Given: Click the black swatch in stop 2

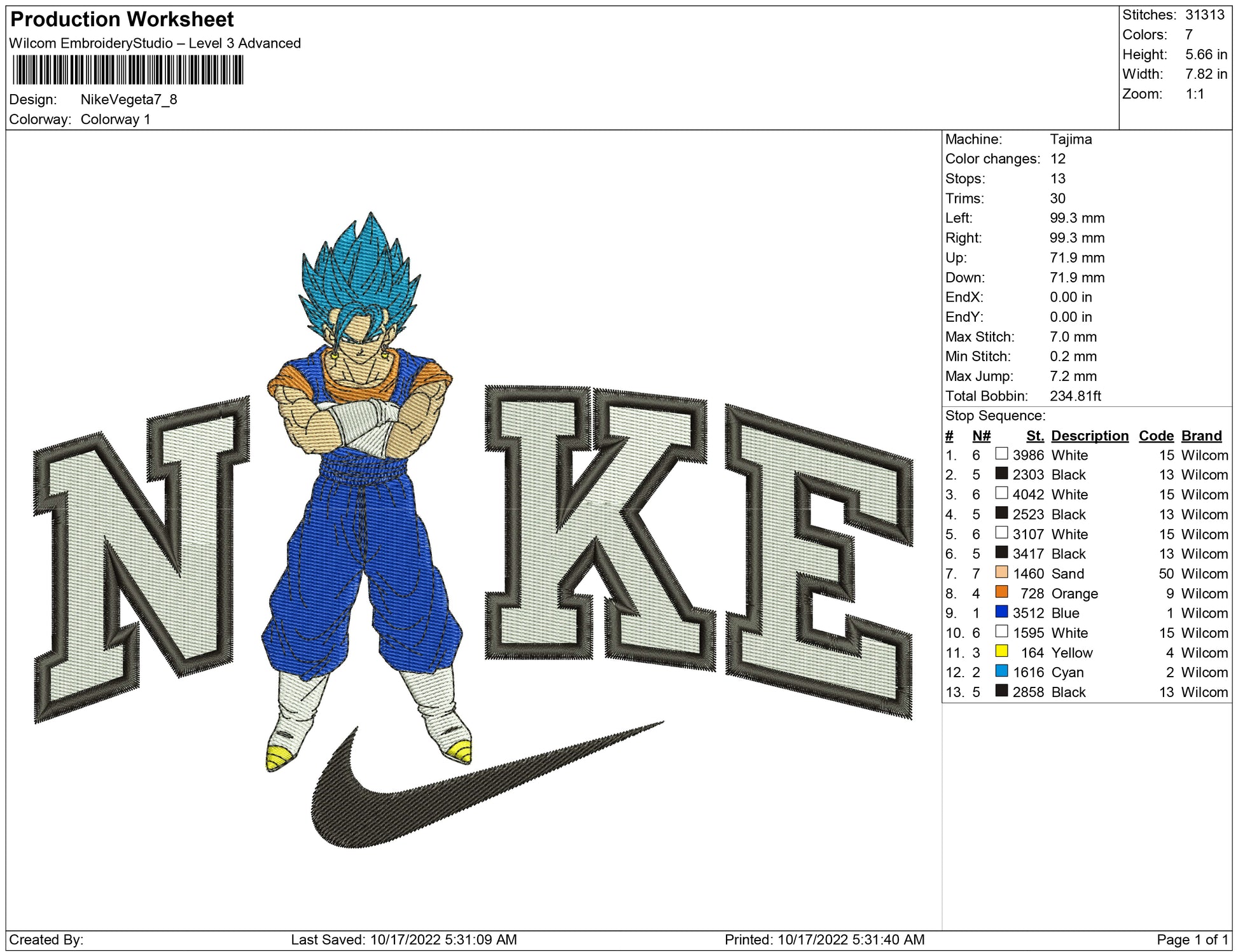Looking at the screenshot, I should [x=1001, y=474].
